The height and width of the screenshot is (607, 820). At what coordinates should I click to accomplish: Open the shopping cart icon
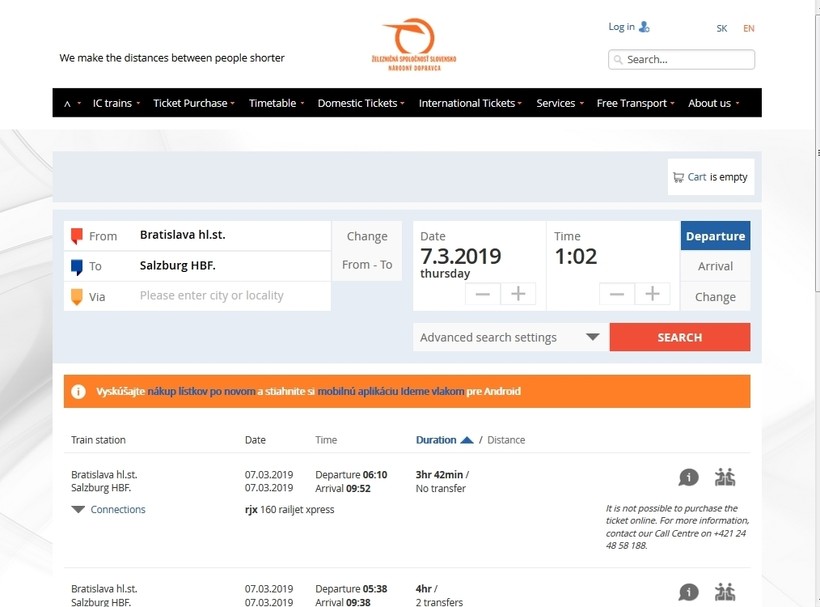point(678,177)
